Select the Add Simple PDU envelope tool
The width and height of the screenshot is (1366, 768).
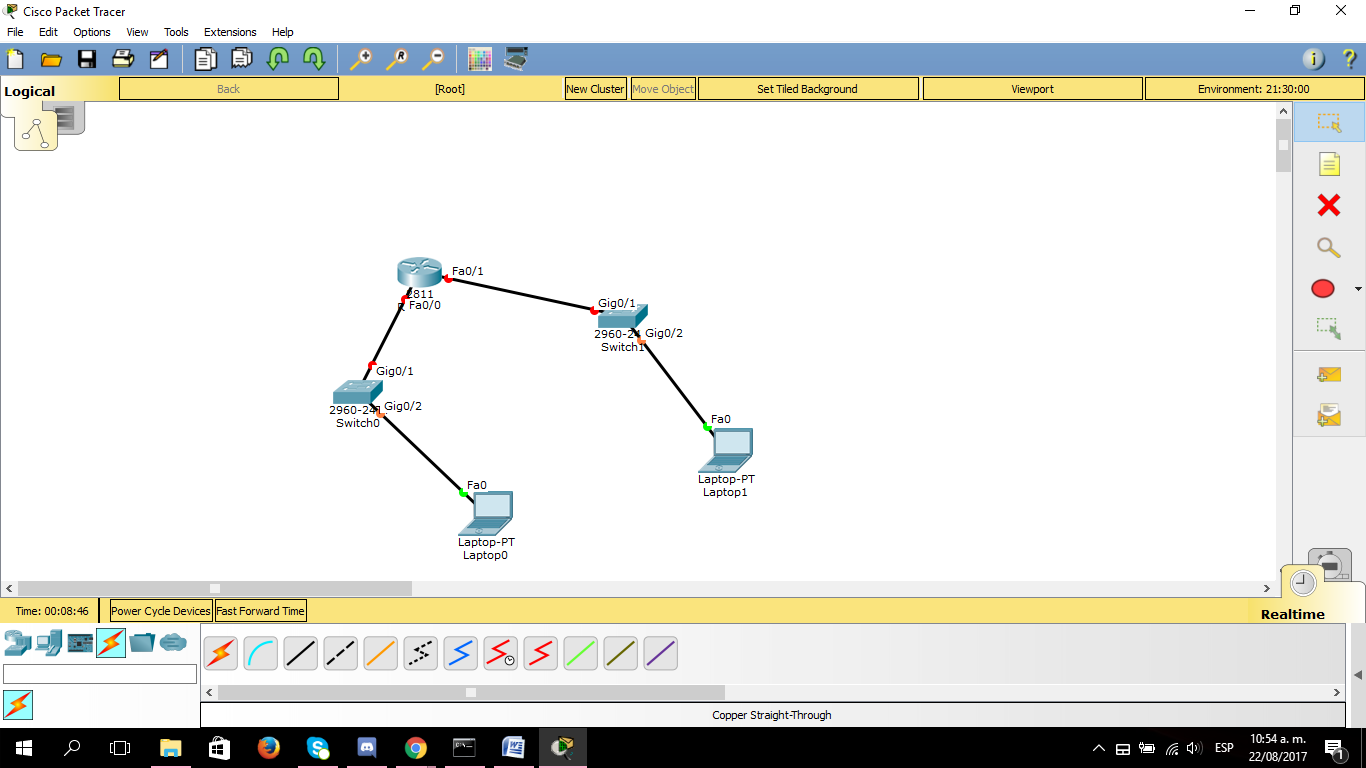[1328, 375]
